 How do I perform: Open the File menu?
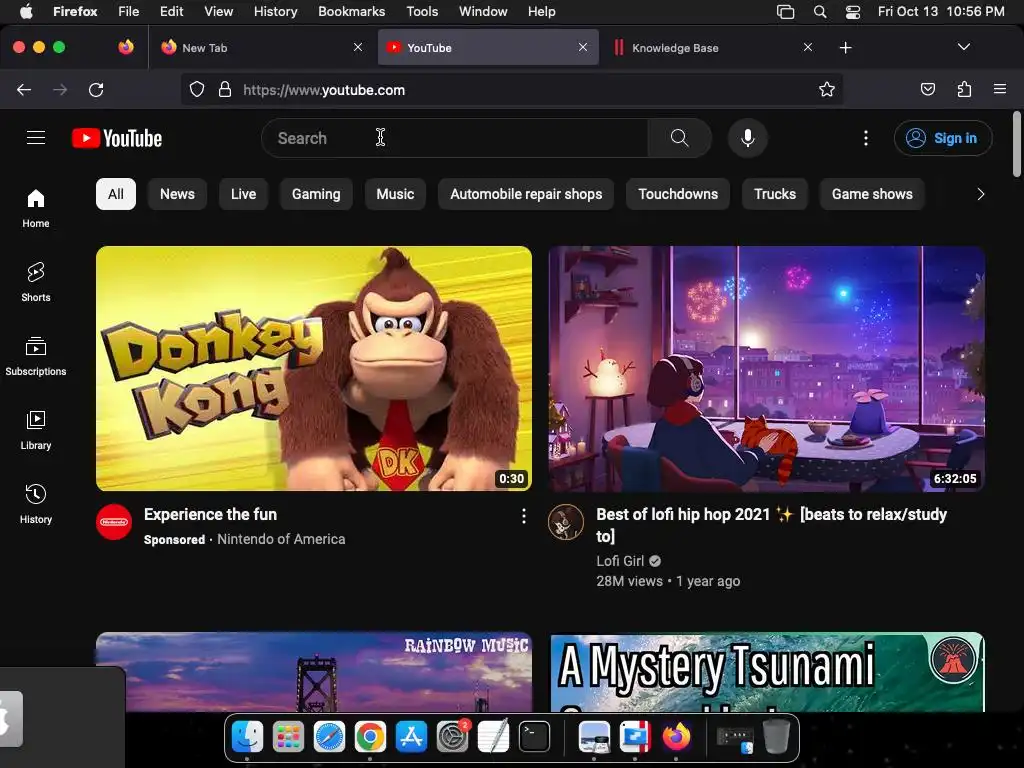coord(128,12)
